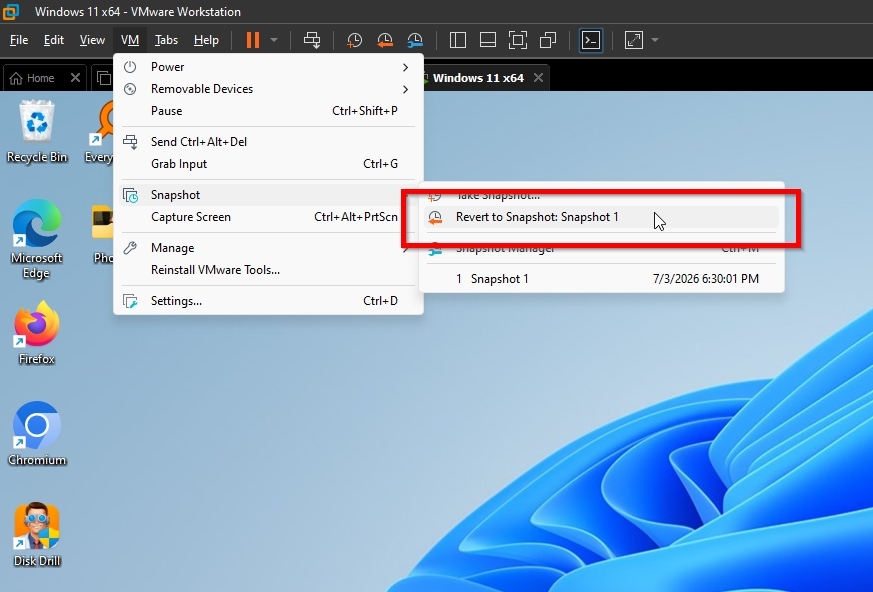Close the Windows 11 x64 tab
This screenshot has width=873, height=592.
coord(538,78)
